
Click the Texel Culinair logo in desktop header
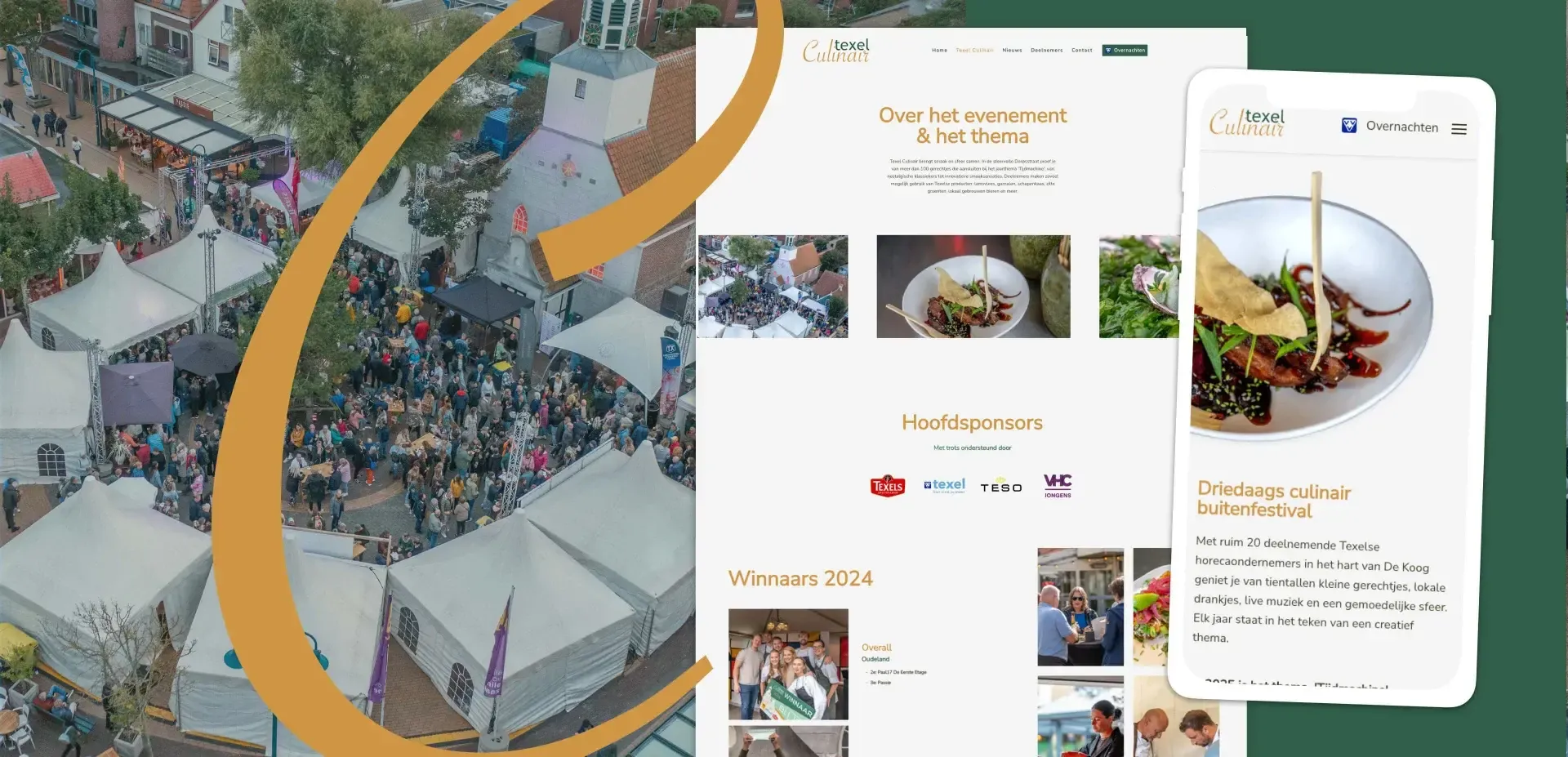tap(836, 51)
